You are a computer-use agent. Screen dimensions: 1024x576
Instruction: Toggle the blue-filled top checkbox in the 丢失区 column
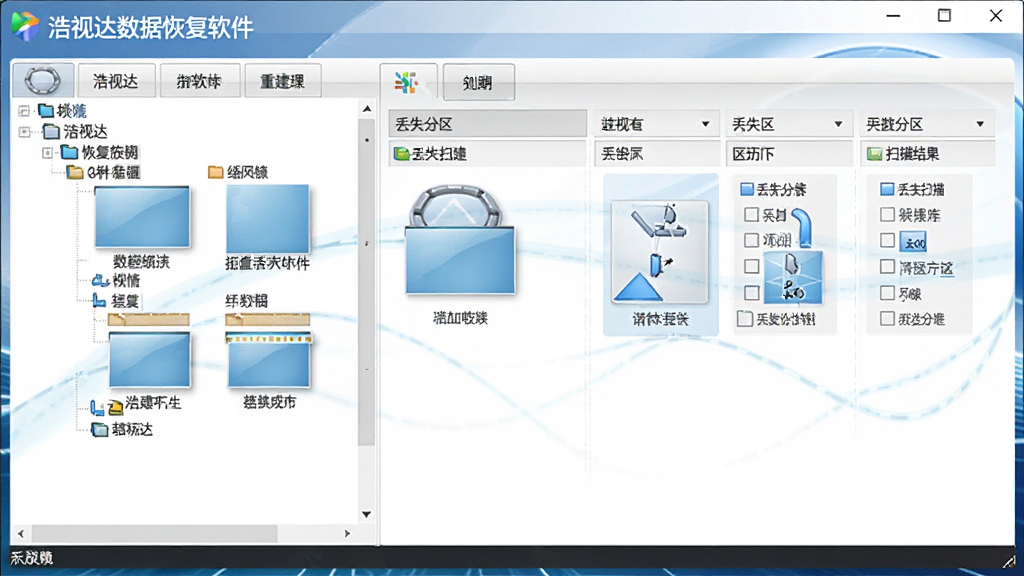[x=747, y=189]
